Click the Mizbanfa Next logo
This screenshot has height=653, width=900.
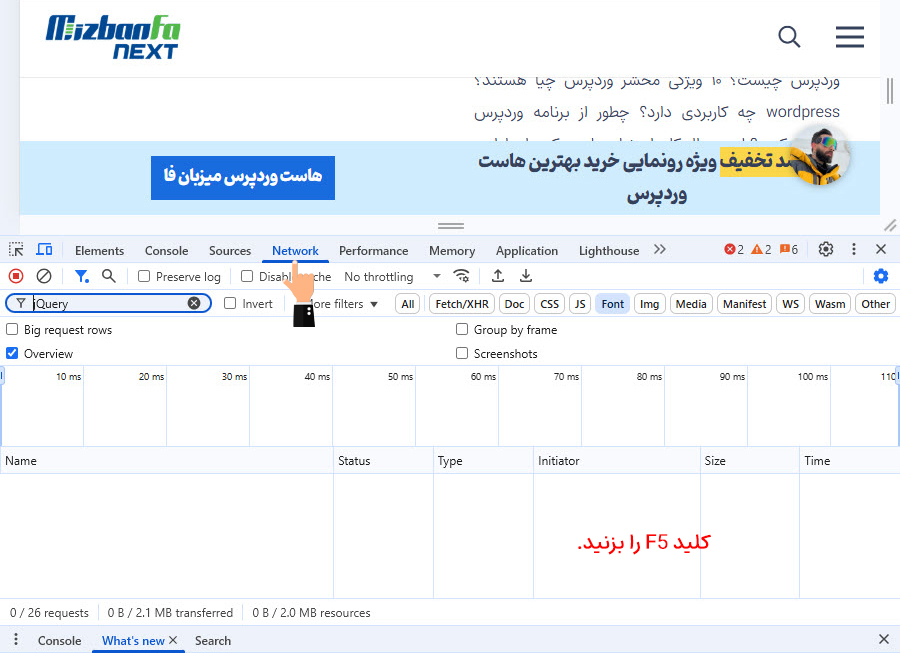[x=113, y=37]
